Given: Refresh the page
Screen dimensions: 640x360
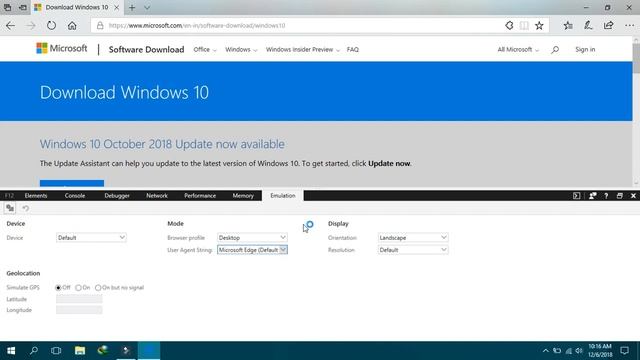Looking at the screenshot, I should click(x=51, y=25).
